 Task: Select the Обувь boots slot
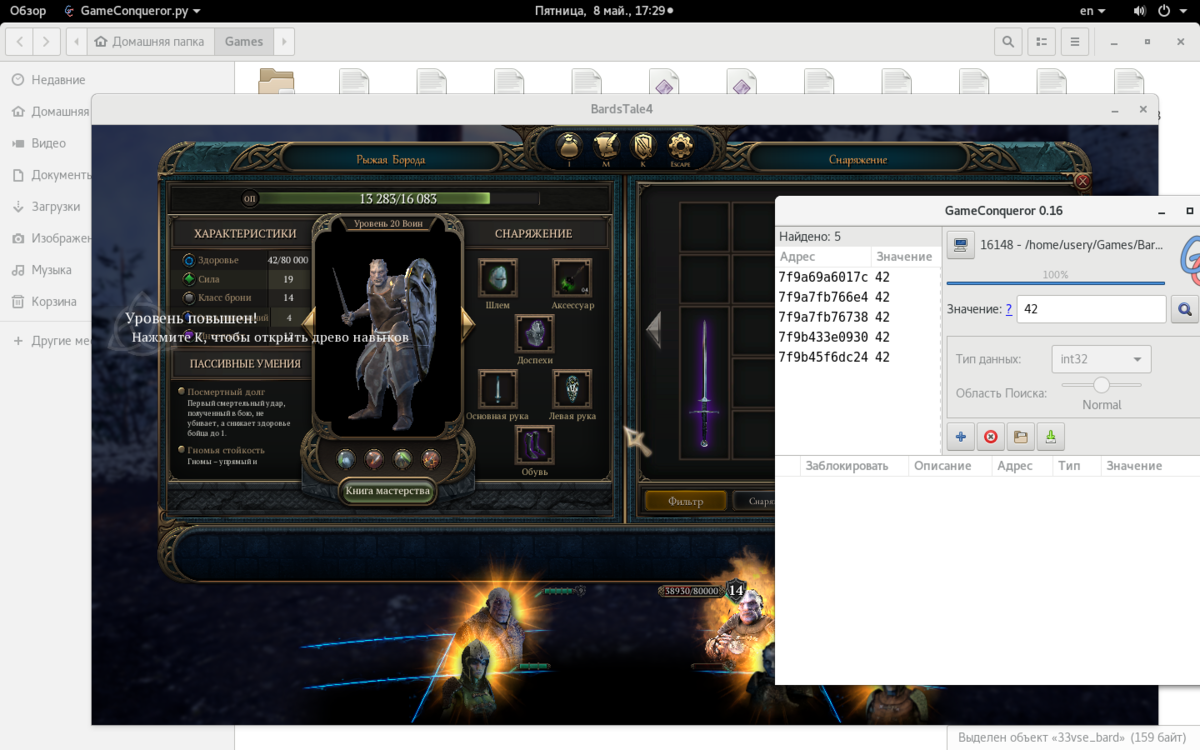point(535,445)
